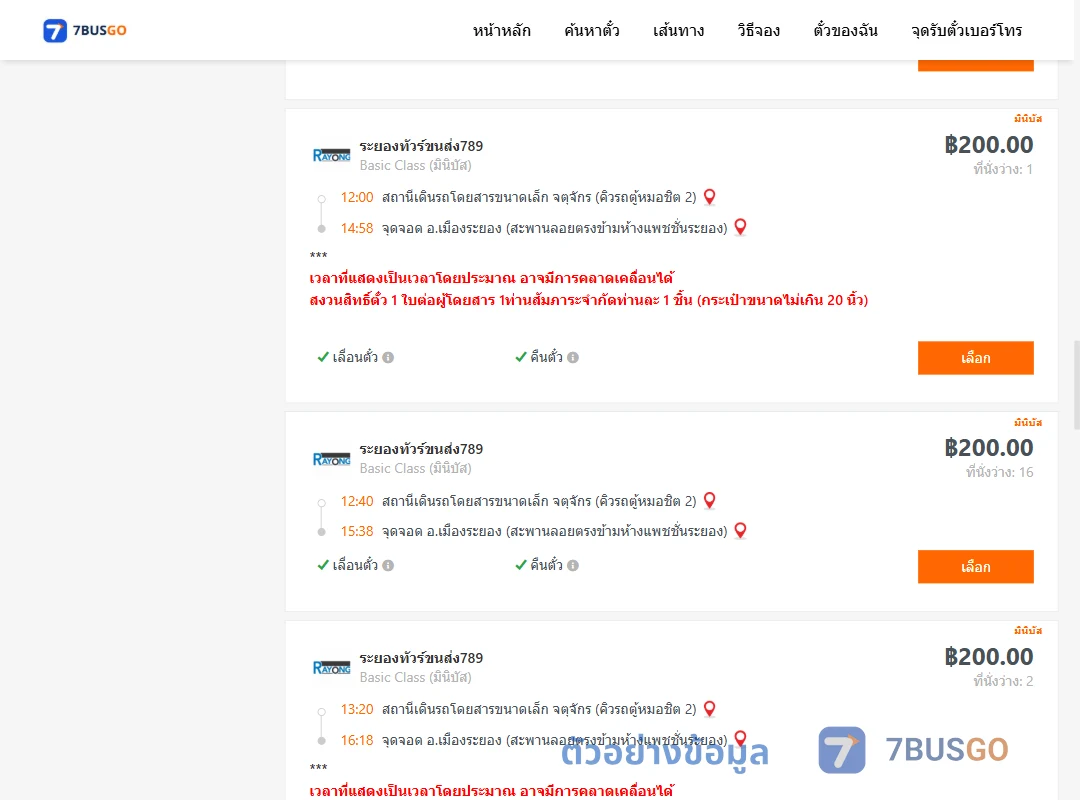Click Rayong logo on the 12:00 trip
This screenshot has width=1080, height=800.
[331, 155]
